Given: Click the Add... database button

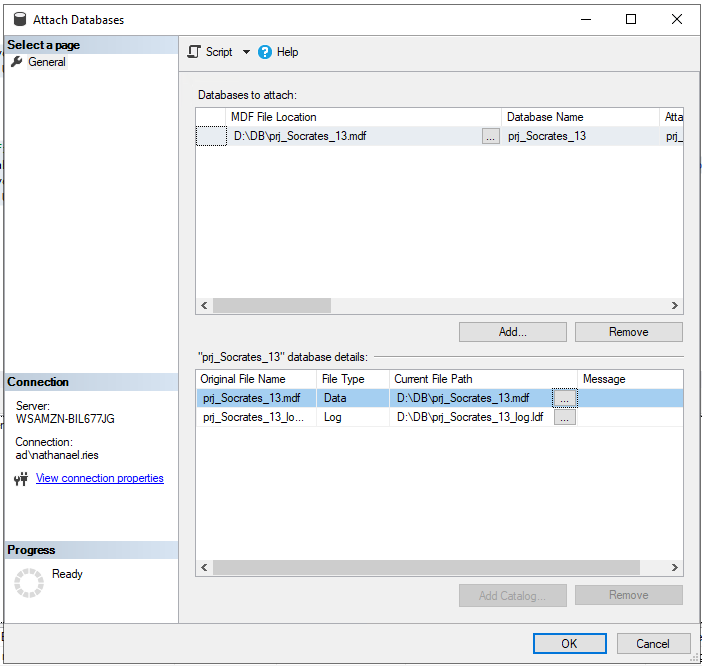Looking at the screenshot, I should [x=513, y=332].
